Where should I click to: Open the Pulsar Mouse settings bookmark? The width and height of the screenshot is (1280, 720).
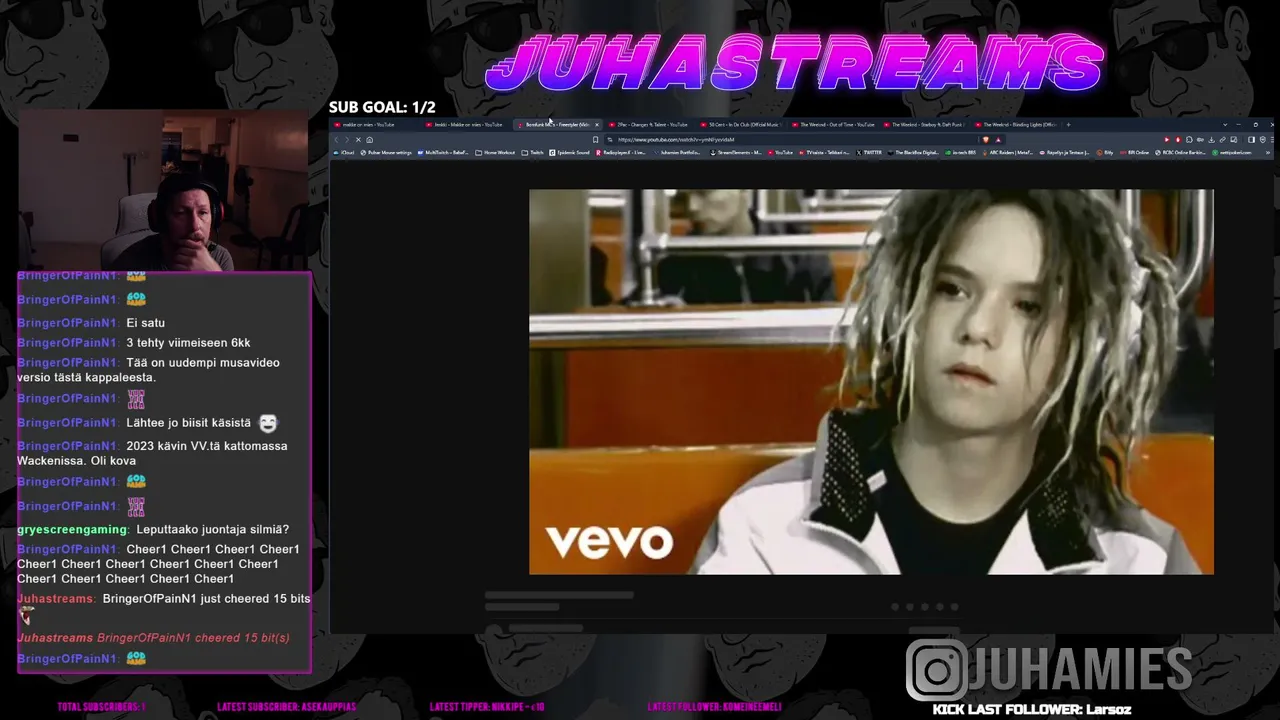(x=386, y=153)
